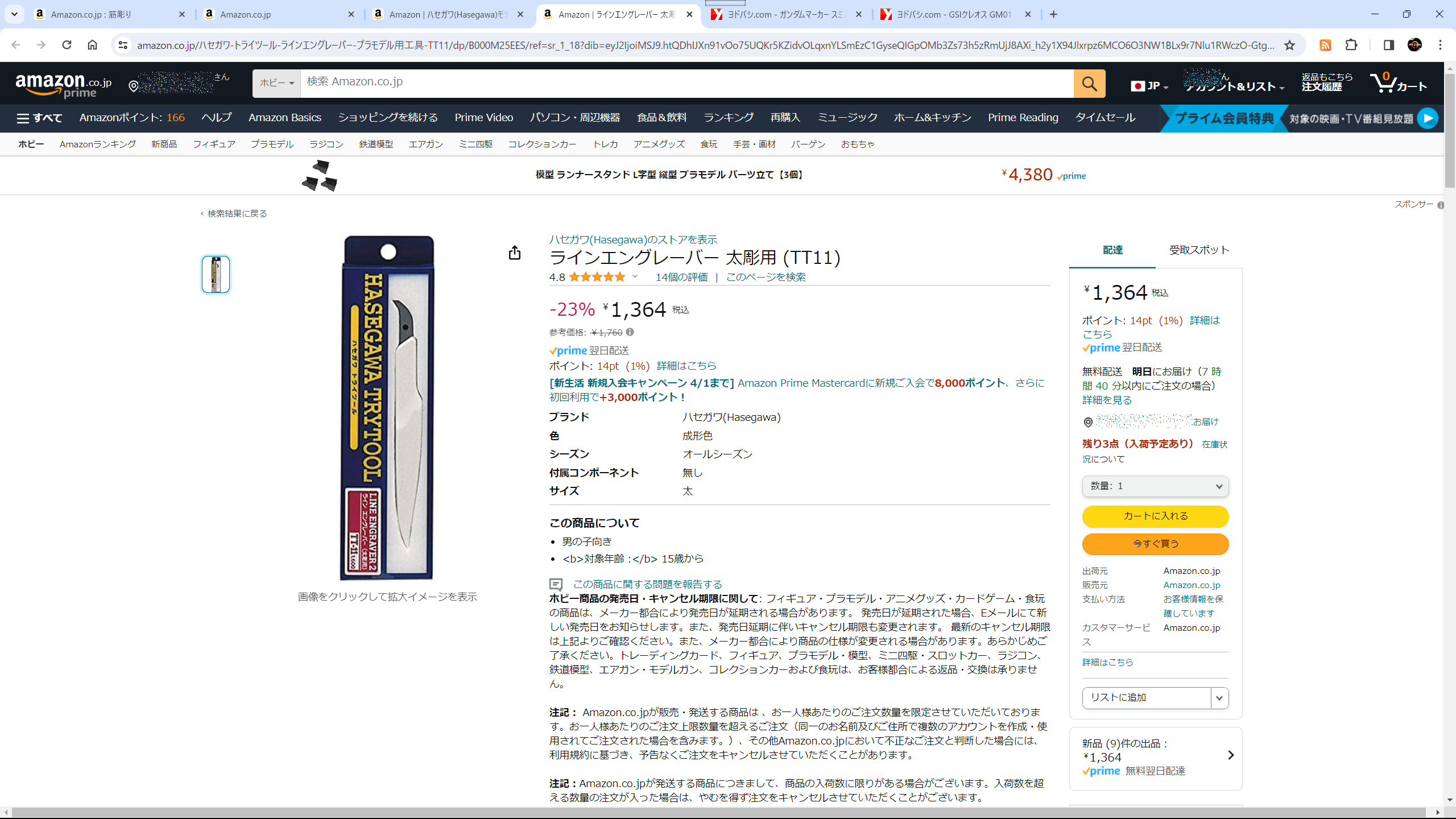Click the Amazon.co.jp search input field
This screenshot has width=1456, height=819.
tap(687, 84)
